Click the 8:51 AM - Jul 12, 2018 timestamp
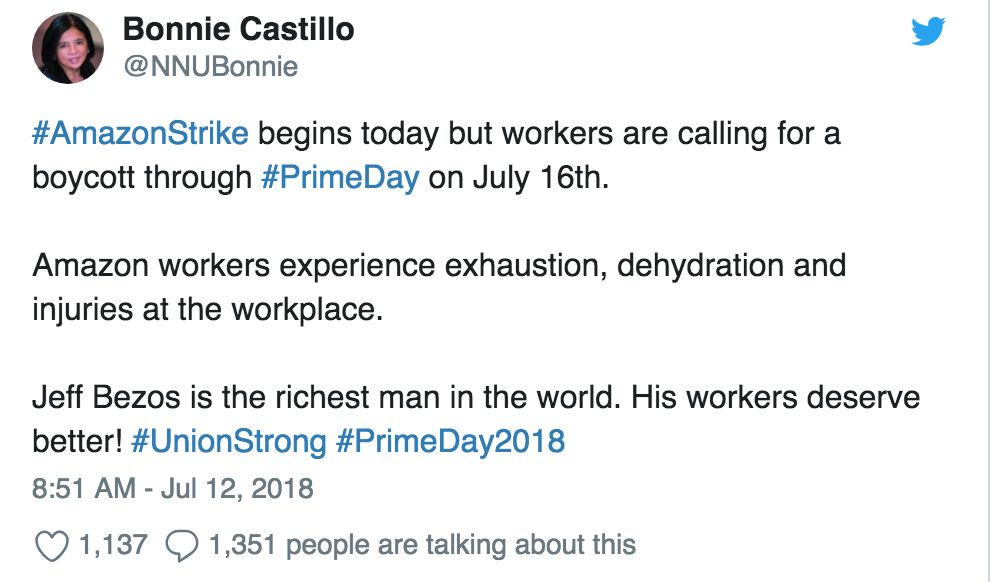Image resolution: width=990 pixels, height=582 pixels. point(173,489)
